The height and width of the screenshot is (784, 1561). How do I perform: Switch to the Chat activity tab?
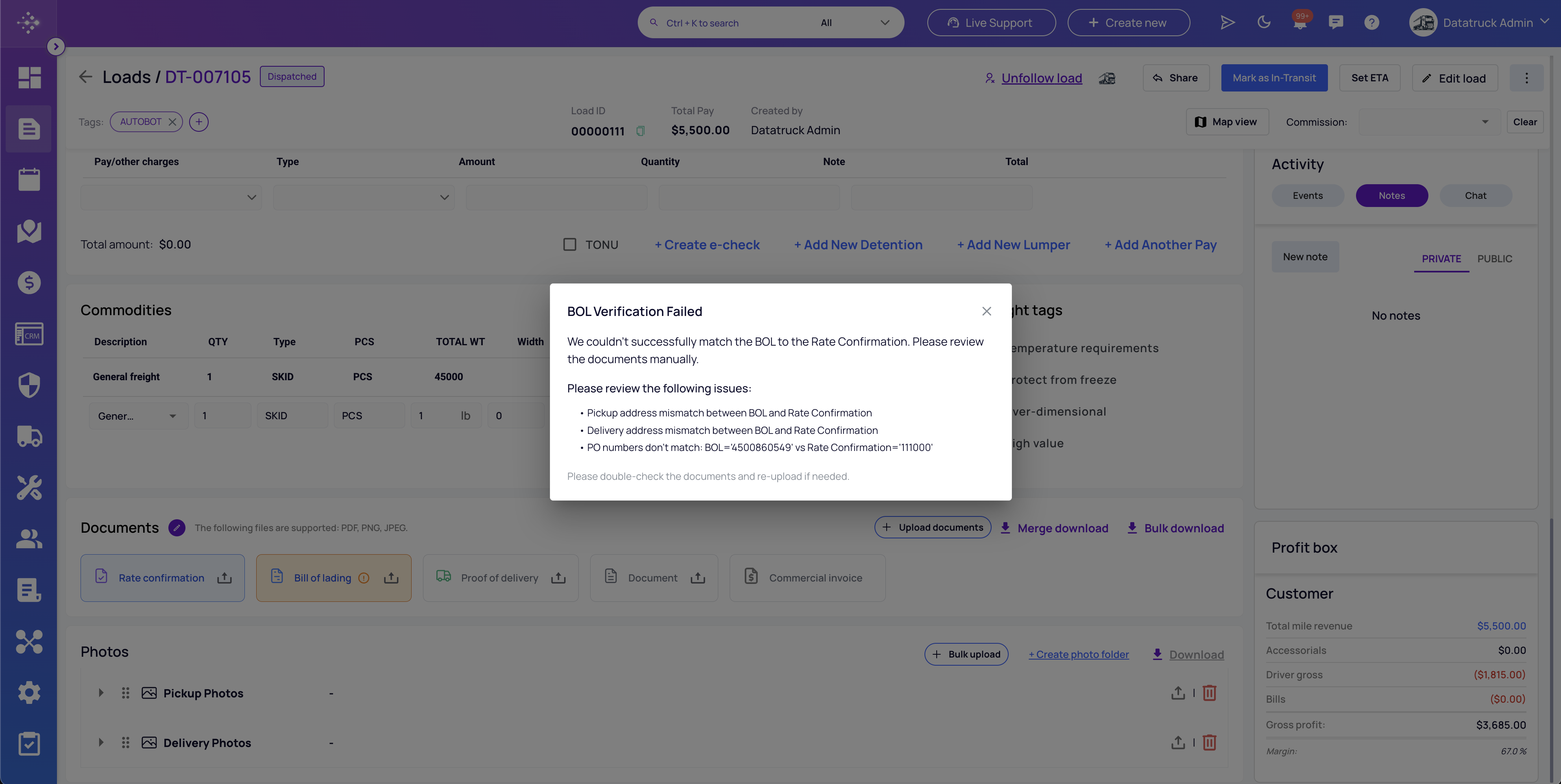pyautogui.click(x=1476, y=195)
